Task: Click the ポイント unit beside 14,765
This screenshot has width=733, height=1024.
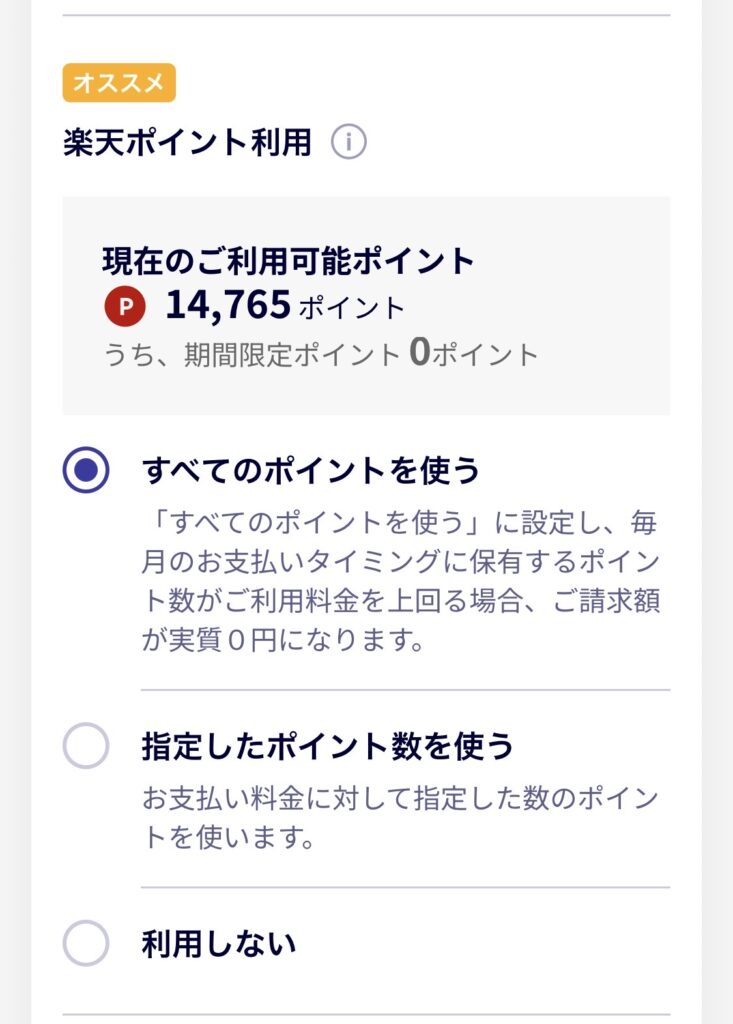Action: (351, 307)
